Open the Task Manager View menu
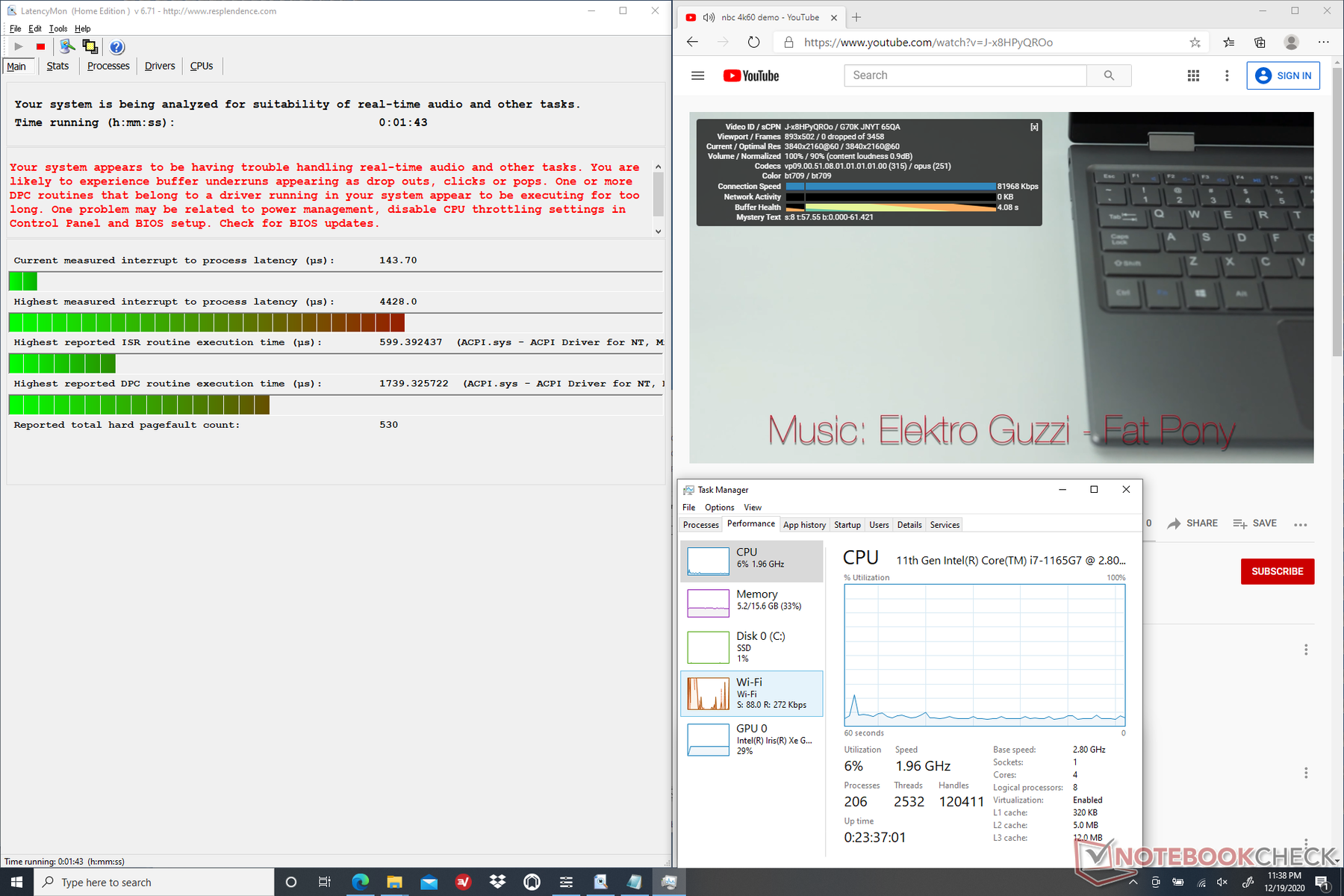 coord(753,508)
